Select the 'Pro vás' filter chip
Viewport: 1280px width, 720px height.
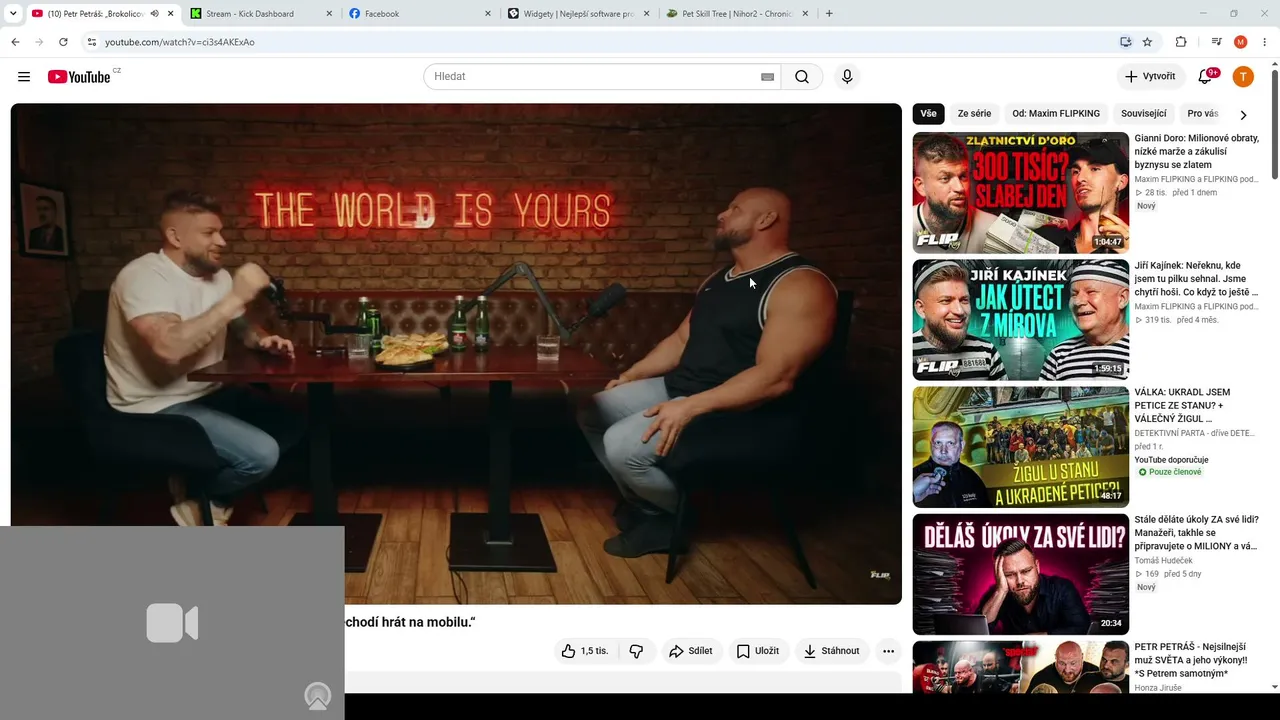click(1203, 114)
